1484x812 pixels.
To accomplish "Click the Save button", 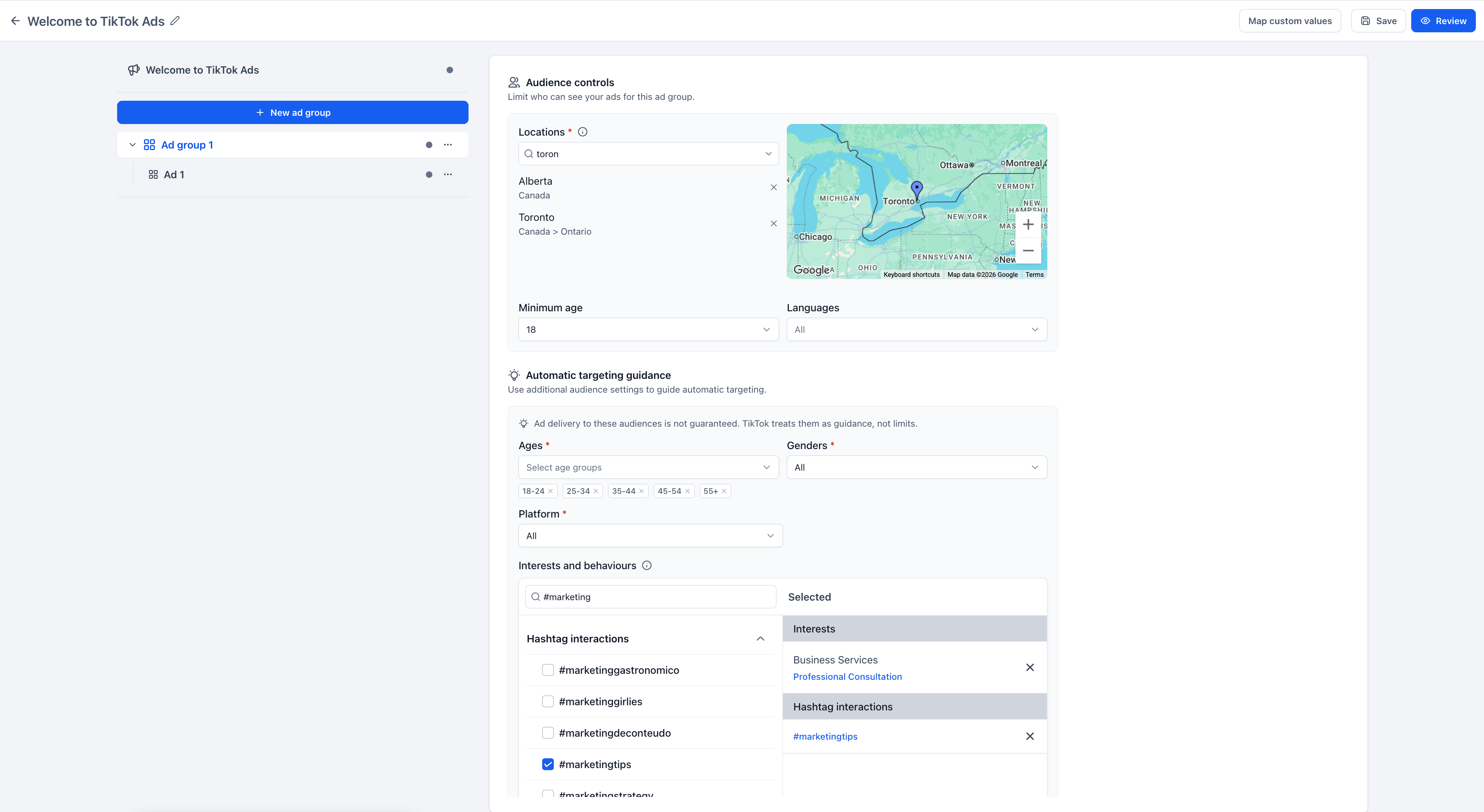I will [x=1378, y=21].
